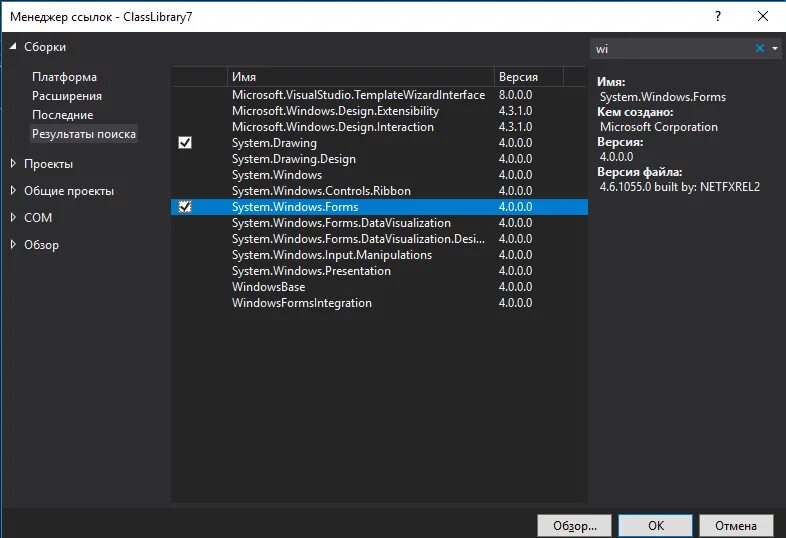
Task: Click Microsoft Corporation in details pane
Action: [659, 127]
